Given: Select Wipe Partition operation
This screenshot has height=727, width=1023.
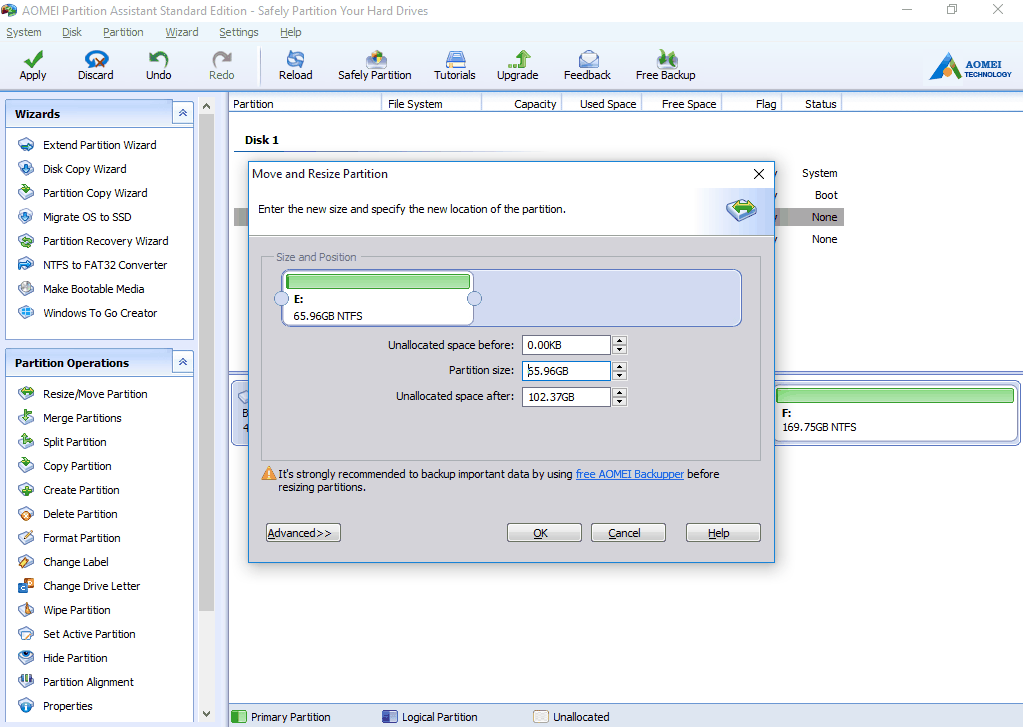Looking at the screenshot, I should point(76,610).
